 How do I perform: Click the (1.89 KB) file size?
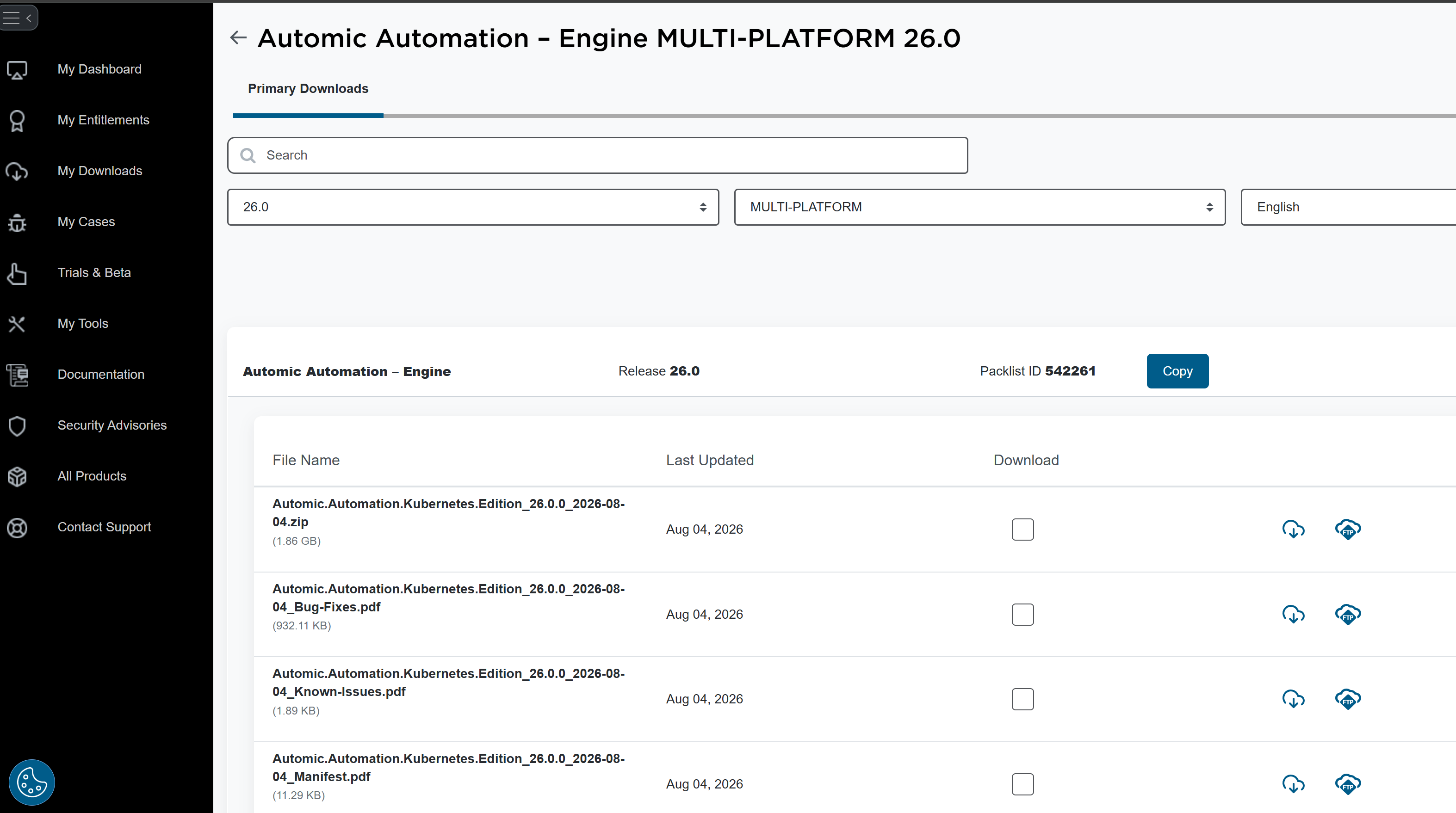296,711
